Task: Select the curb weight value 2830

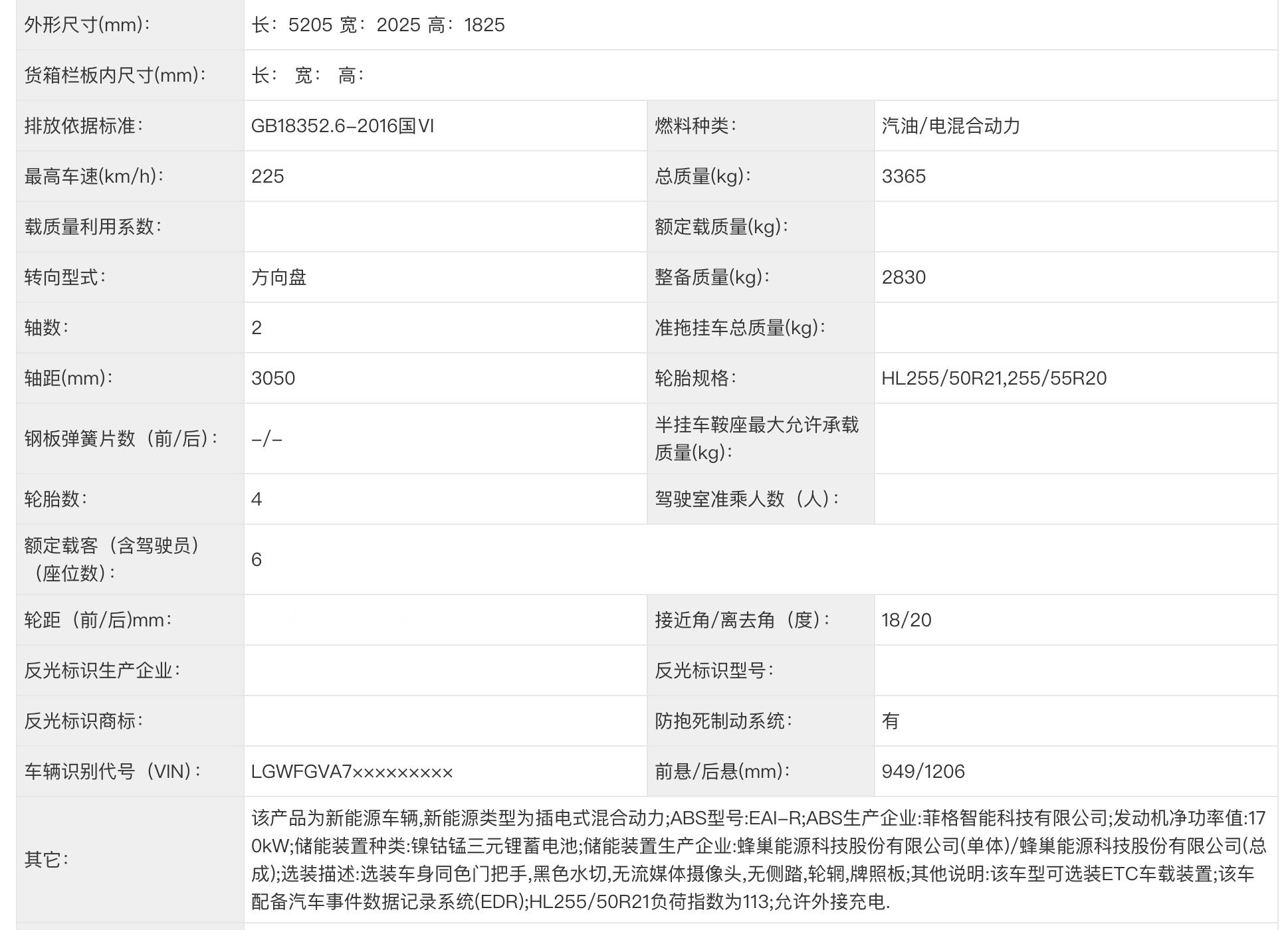Action: point(903,278)
